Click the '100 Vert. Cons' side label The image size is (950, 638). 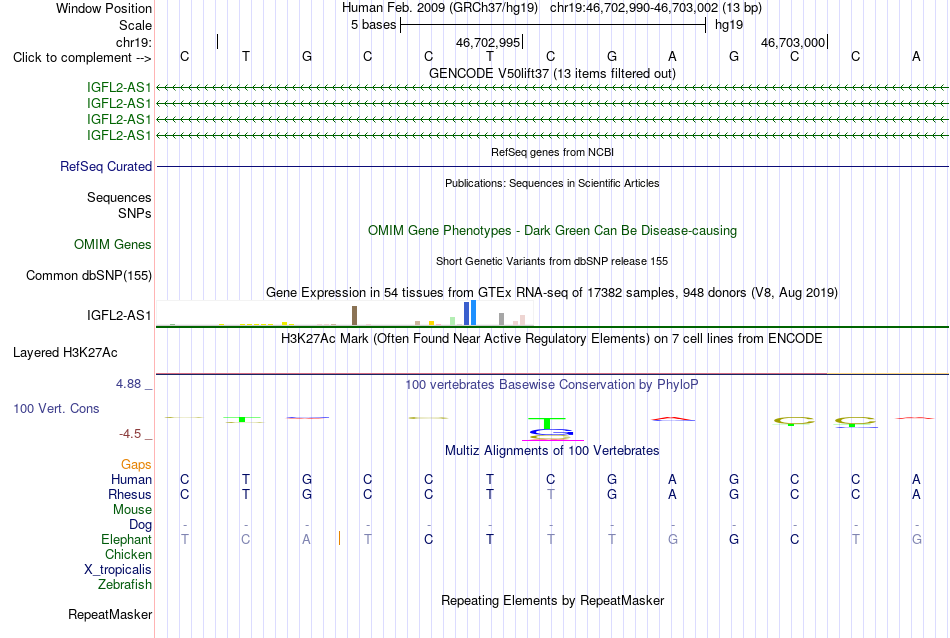coord(56,408)
